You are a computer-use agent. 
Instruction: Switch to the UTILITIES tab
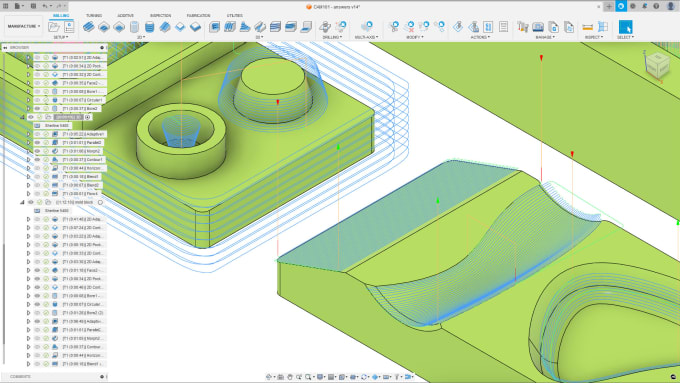click(x=235, y=16)
